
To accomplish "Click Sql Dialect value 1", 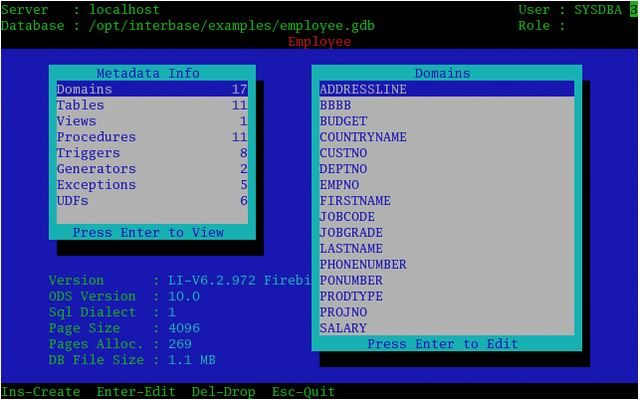I will [x=172, y=312].
